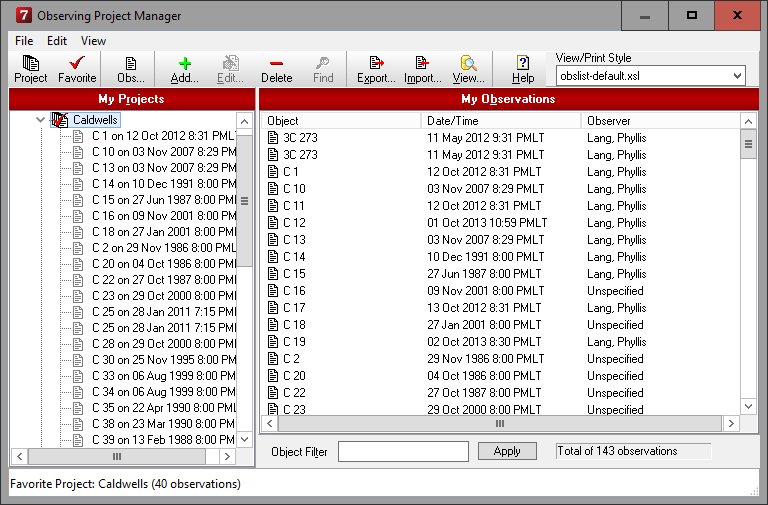Select the C 13 observation row

point(501,240)
